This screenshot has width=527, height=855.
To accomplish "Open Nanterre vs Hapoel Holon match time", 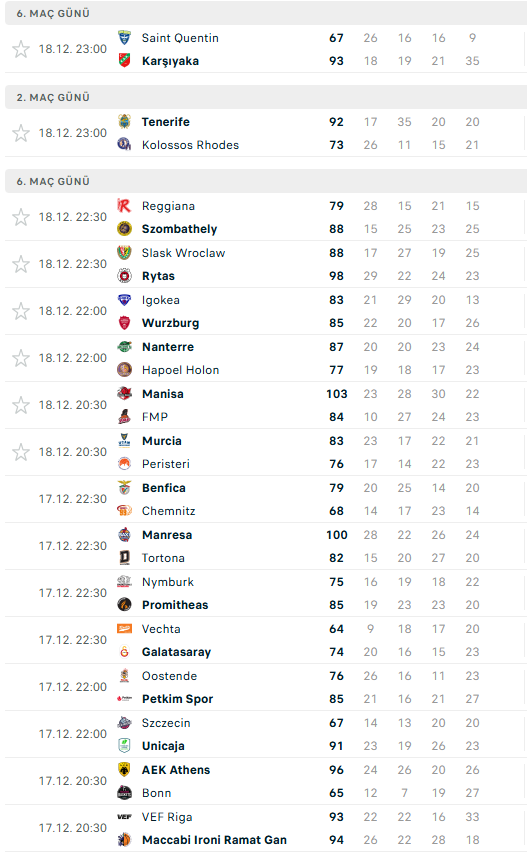I will (x=73, y=358).
